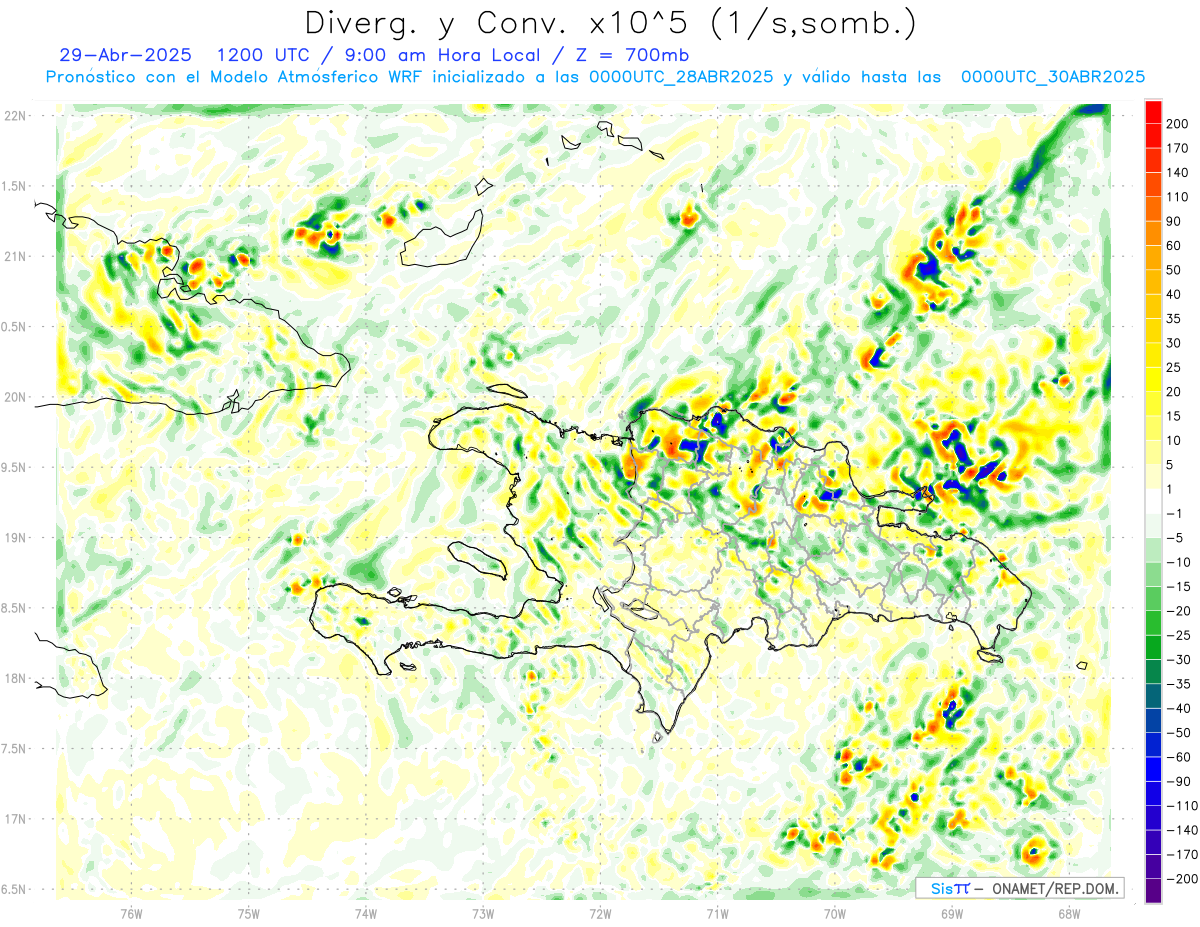Click the '72W' longitude label

(600, 914)
